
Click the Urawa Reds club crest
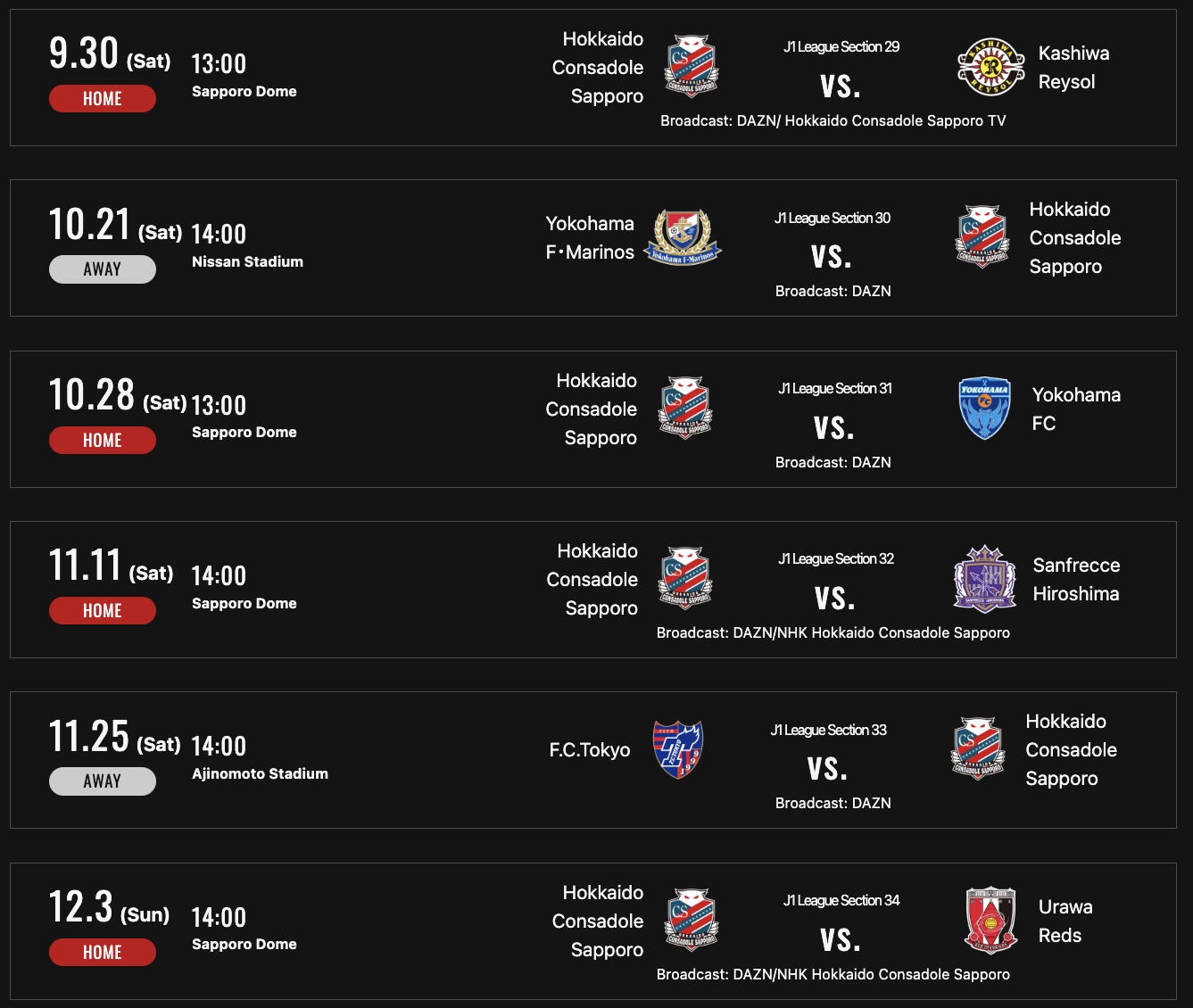coord(990,921)
